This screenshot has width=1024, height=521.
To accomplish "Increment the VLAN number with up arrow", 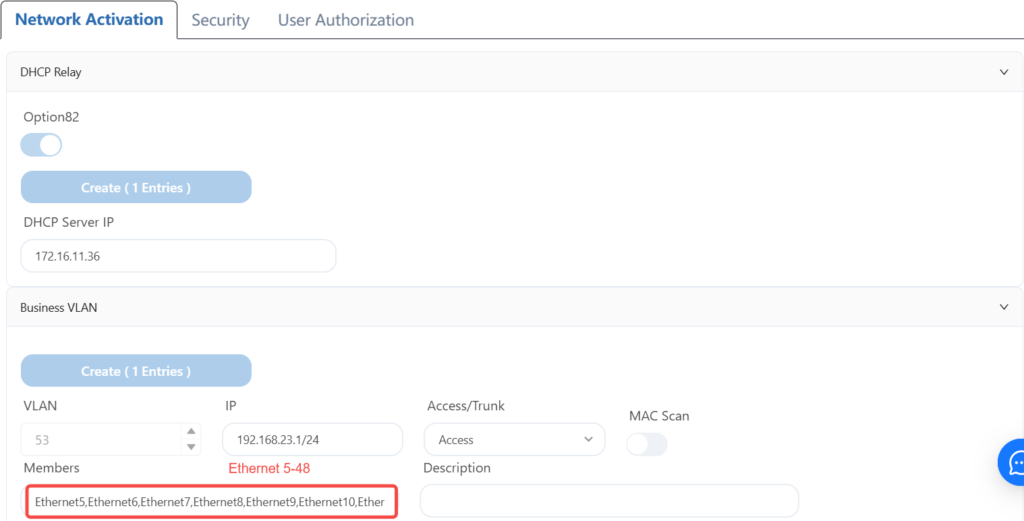I will pyautogui.click(x=191, y=433).
